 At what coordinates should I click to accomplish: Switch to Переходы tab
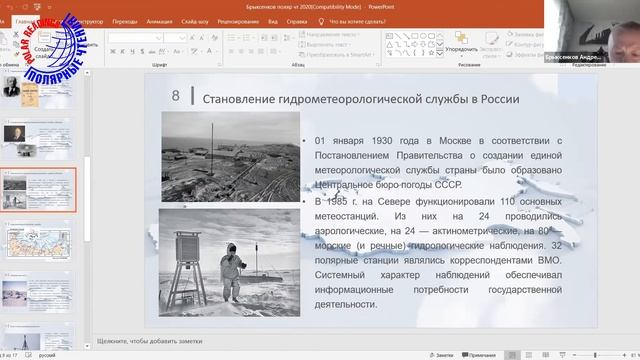(x=124, y=22)
